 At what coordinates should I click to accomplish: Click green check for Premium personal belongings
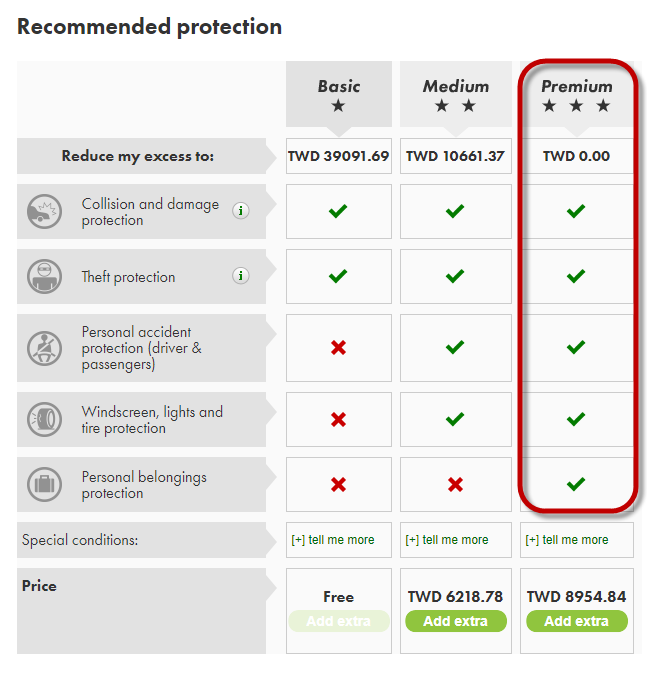point(576,484)
